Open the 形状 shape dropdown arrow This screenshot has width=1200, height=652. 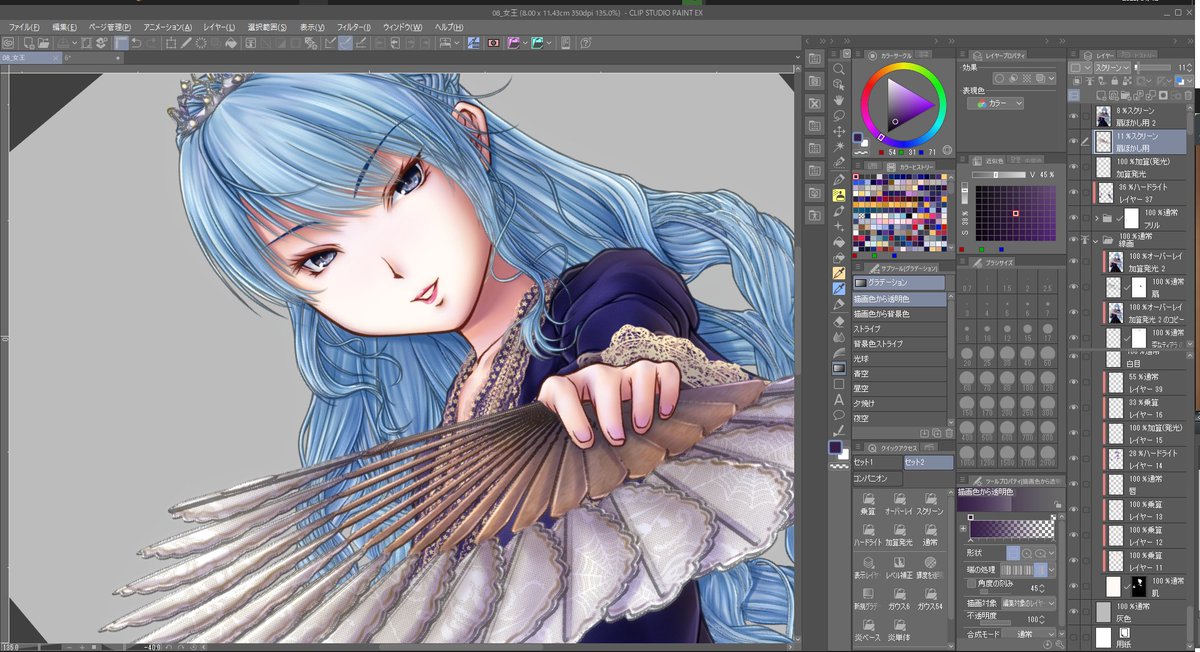1052,552
